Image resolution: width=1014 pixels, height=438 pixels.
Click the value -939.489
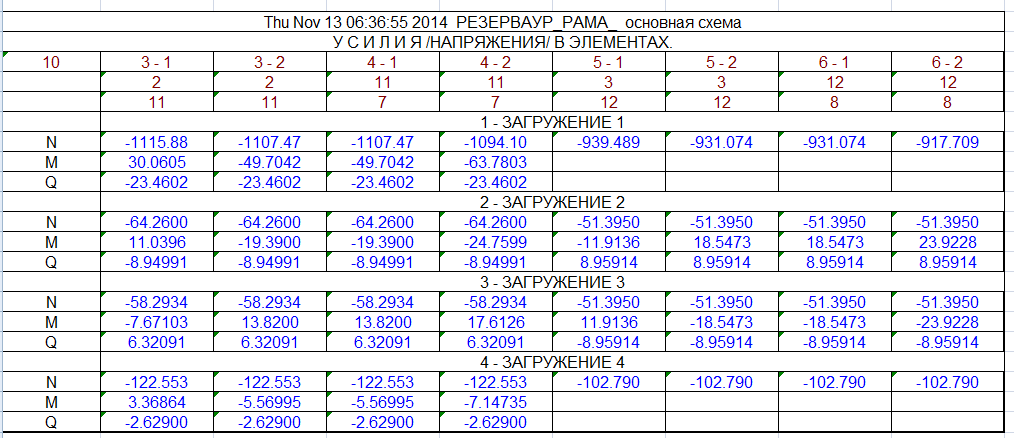click(609, 142)
